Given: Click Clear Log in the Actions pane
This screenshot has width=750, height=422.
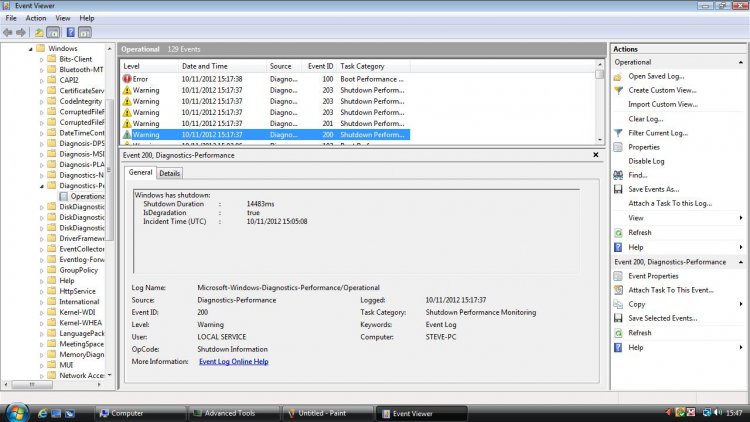Looking at the screenshot, I should pyautogui.click(x=646, y=119).
